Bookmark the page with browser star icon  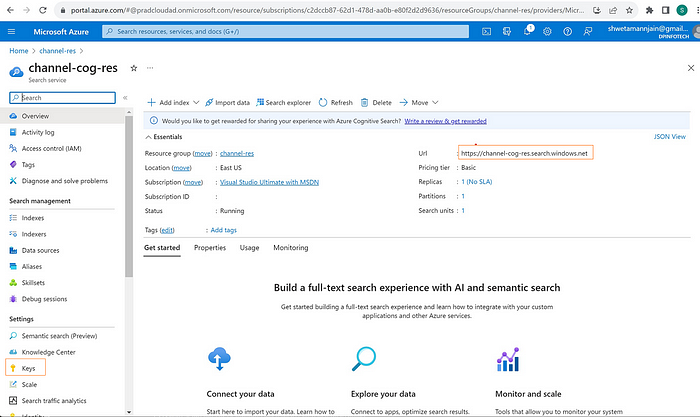[629, 10]
